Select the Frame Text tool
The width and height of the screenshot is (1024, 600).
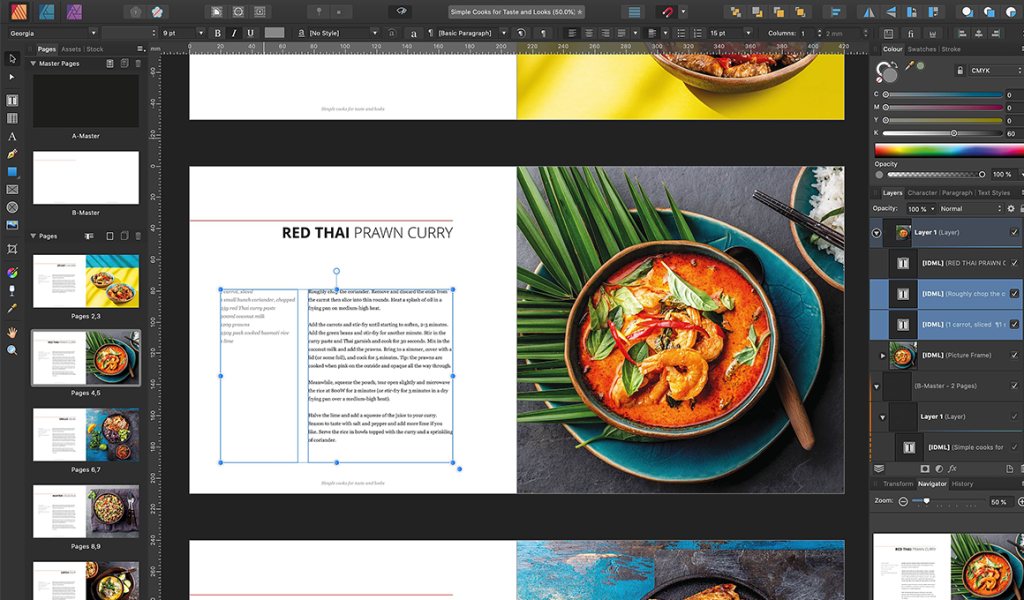(12, 101)
